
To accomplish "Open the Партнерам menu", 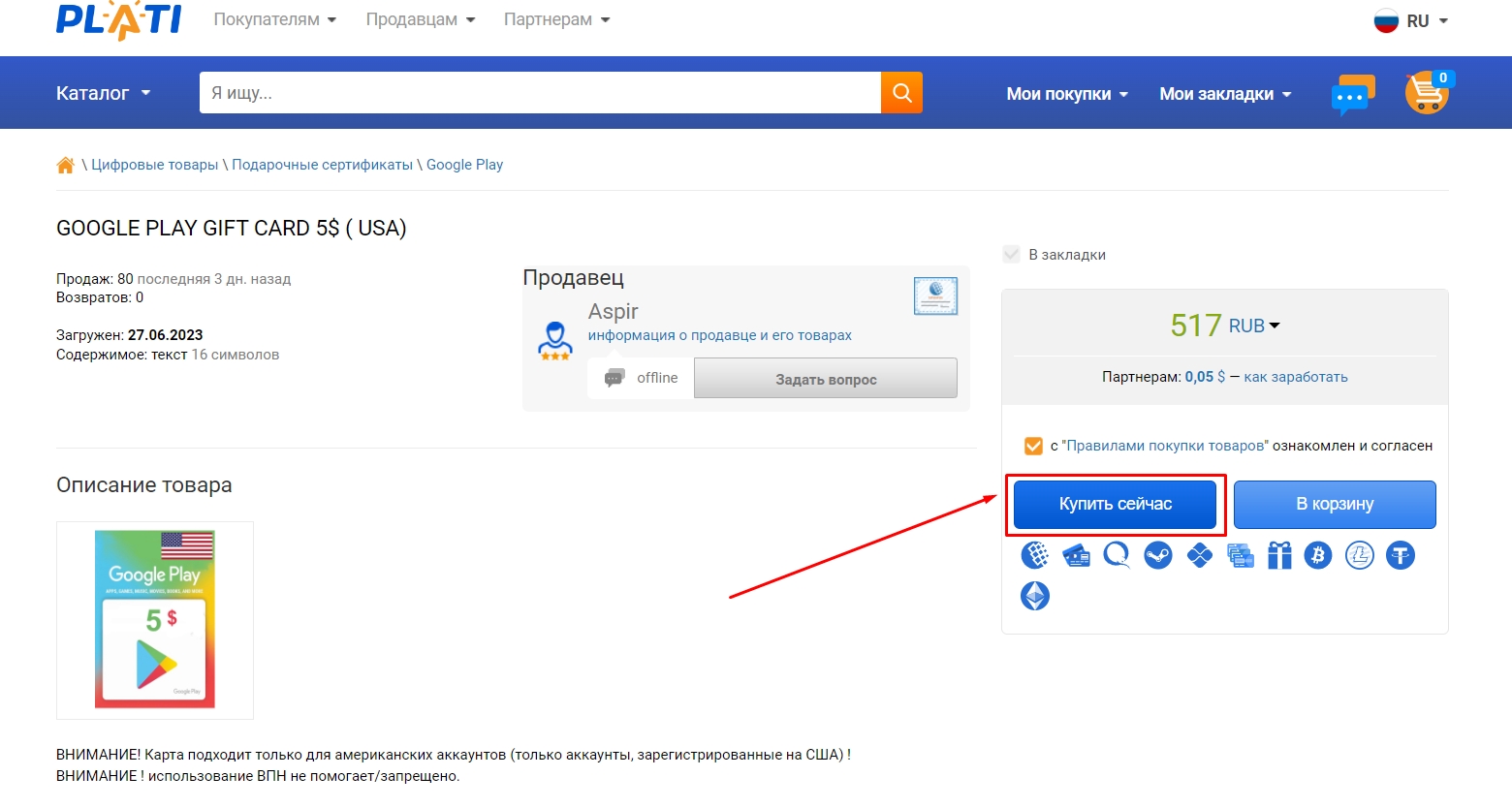I will pos(556,19).
